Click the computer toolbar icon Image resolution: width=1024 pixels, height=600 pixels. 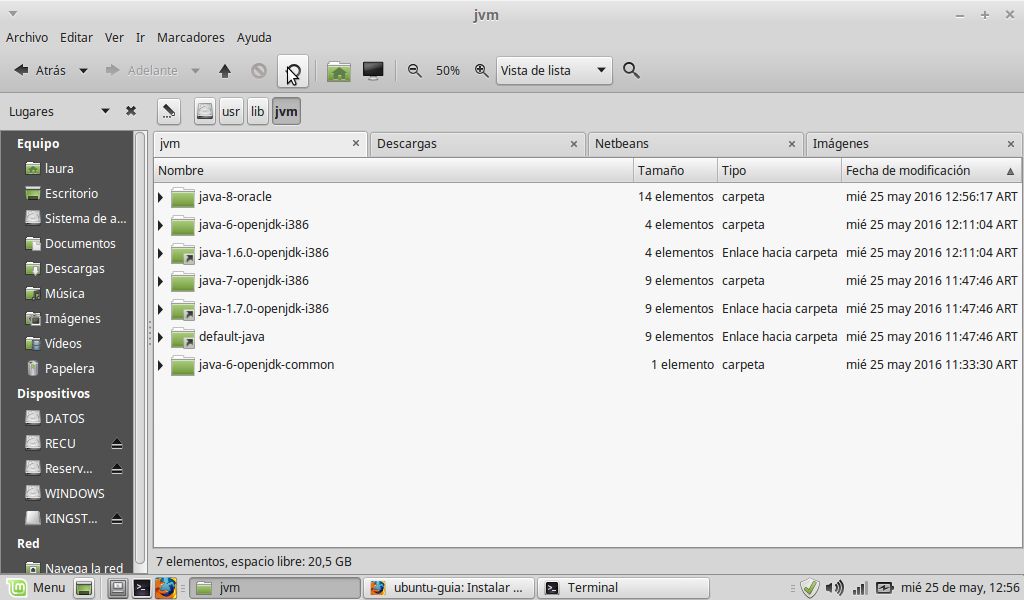(373, 71)
